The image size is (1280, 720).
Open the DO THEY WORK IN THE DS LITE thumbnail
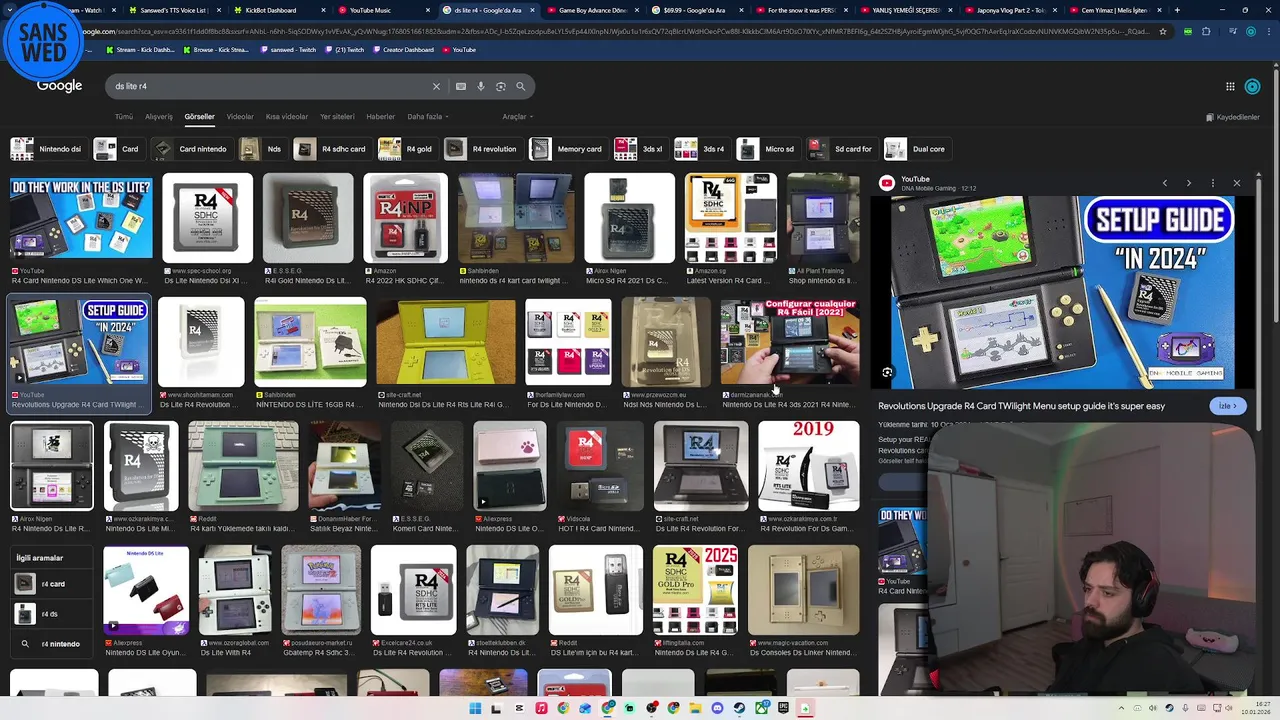click(x=81, y=218)
